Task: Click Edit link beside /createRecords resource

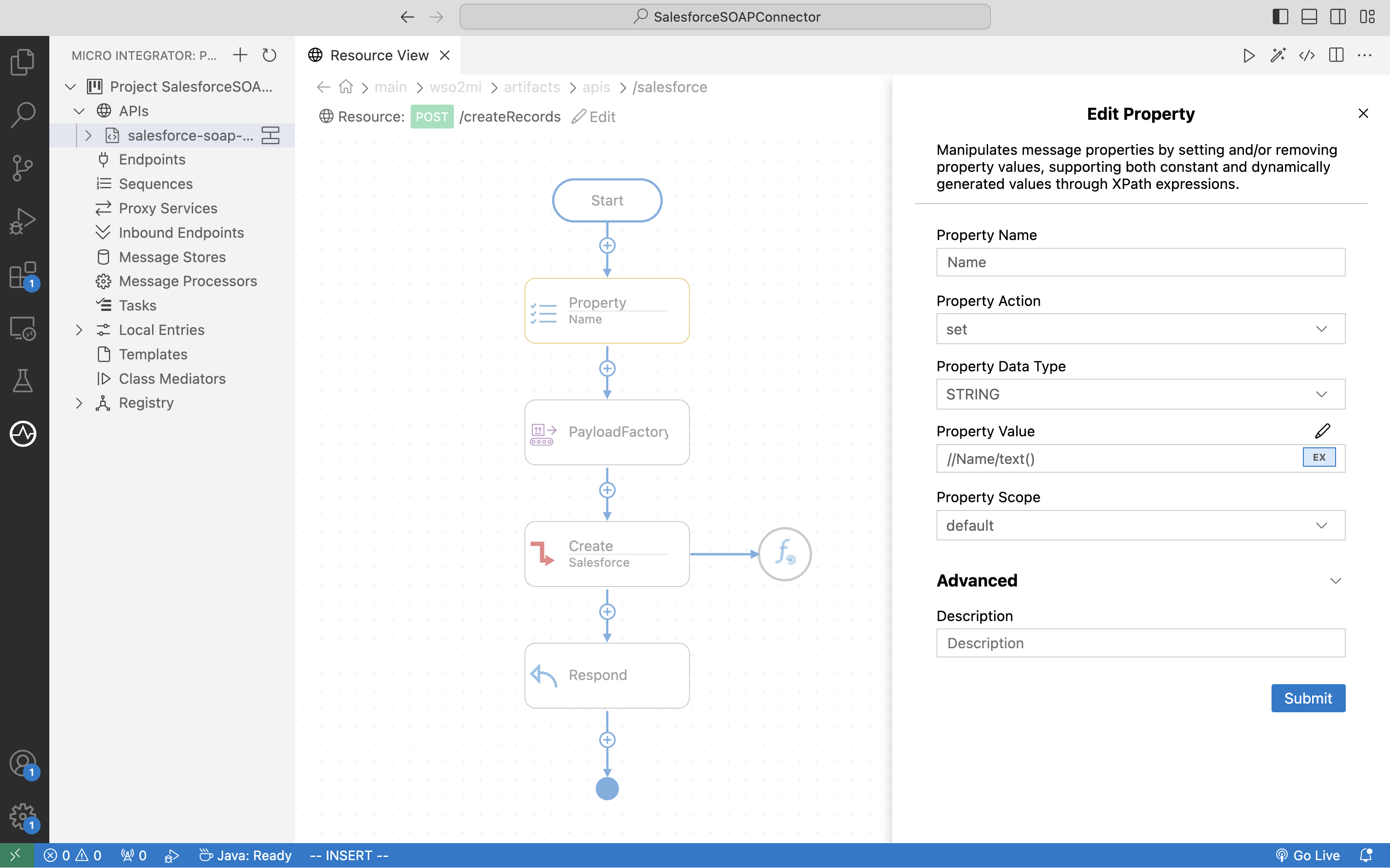Action: [594, 117]
